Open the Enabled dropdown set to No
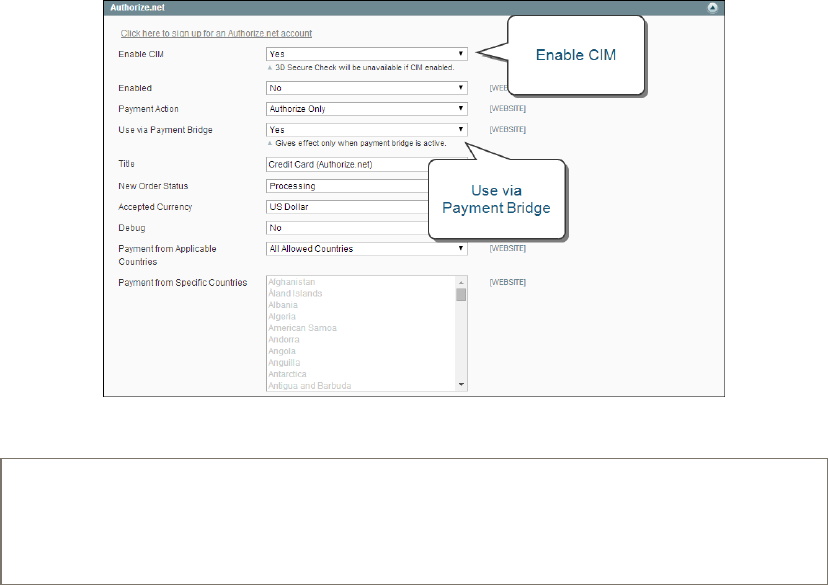 point(366,88)
